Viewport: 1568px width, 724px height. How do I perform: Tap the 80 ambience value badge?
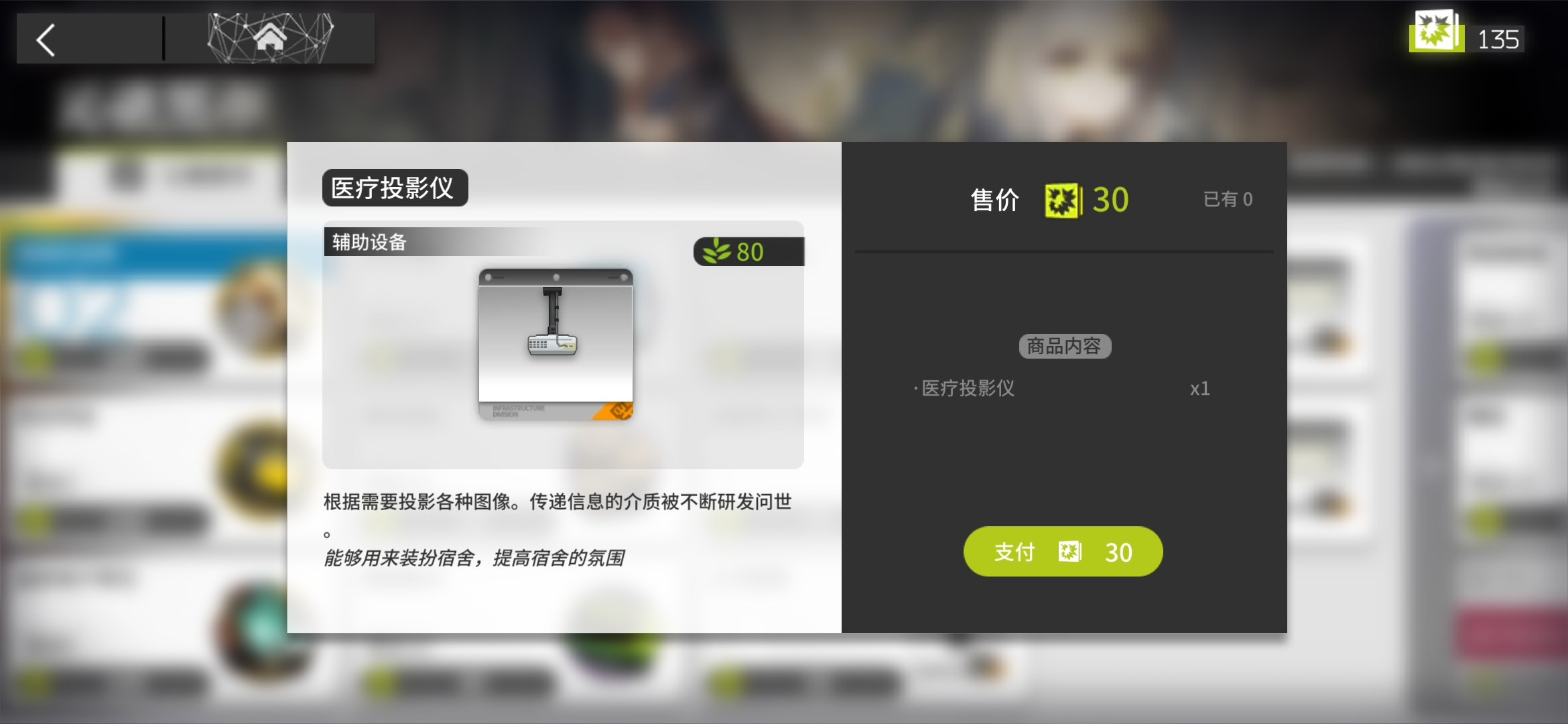click(748, 251)
